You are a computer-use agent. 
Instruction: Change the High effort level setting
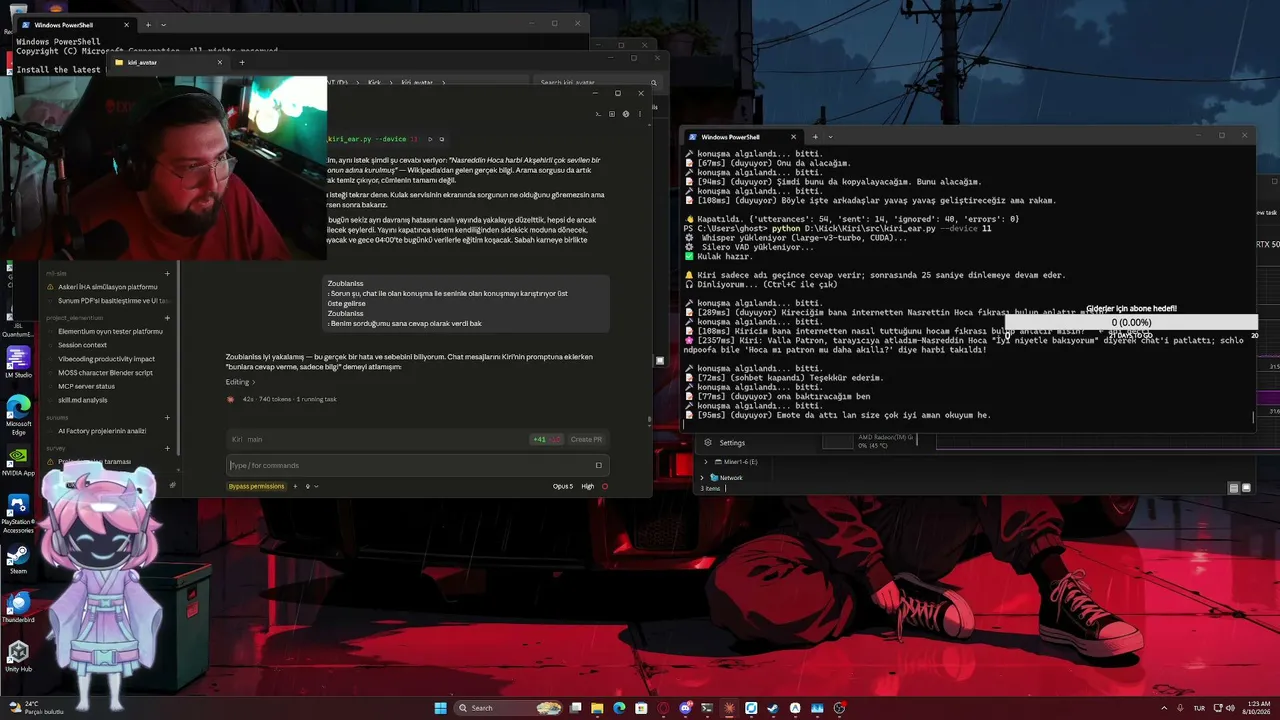click(587, 486)
